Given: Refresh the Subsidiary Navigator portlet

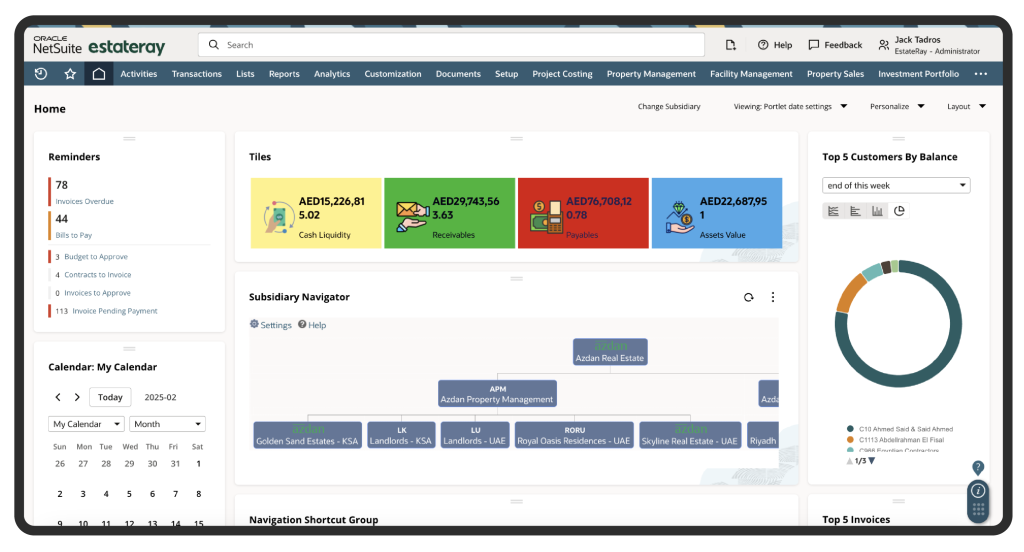Looking at the screenshot, I should tap(748, 297).
